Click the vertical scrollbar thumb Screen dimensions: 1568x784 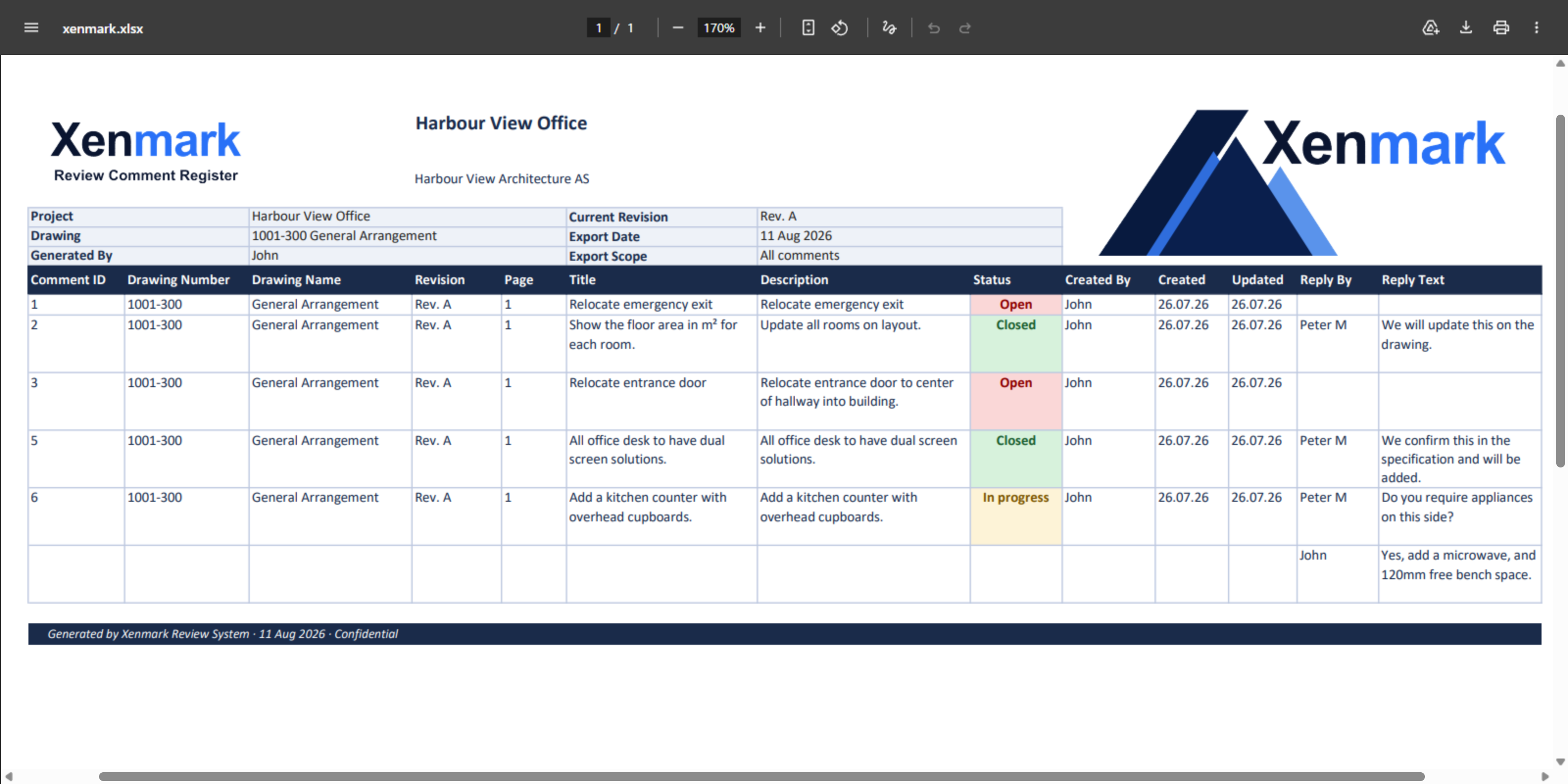click(x=1561, y=291)
